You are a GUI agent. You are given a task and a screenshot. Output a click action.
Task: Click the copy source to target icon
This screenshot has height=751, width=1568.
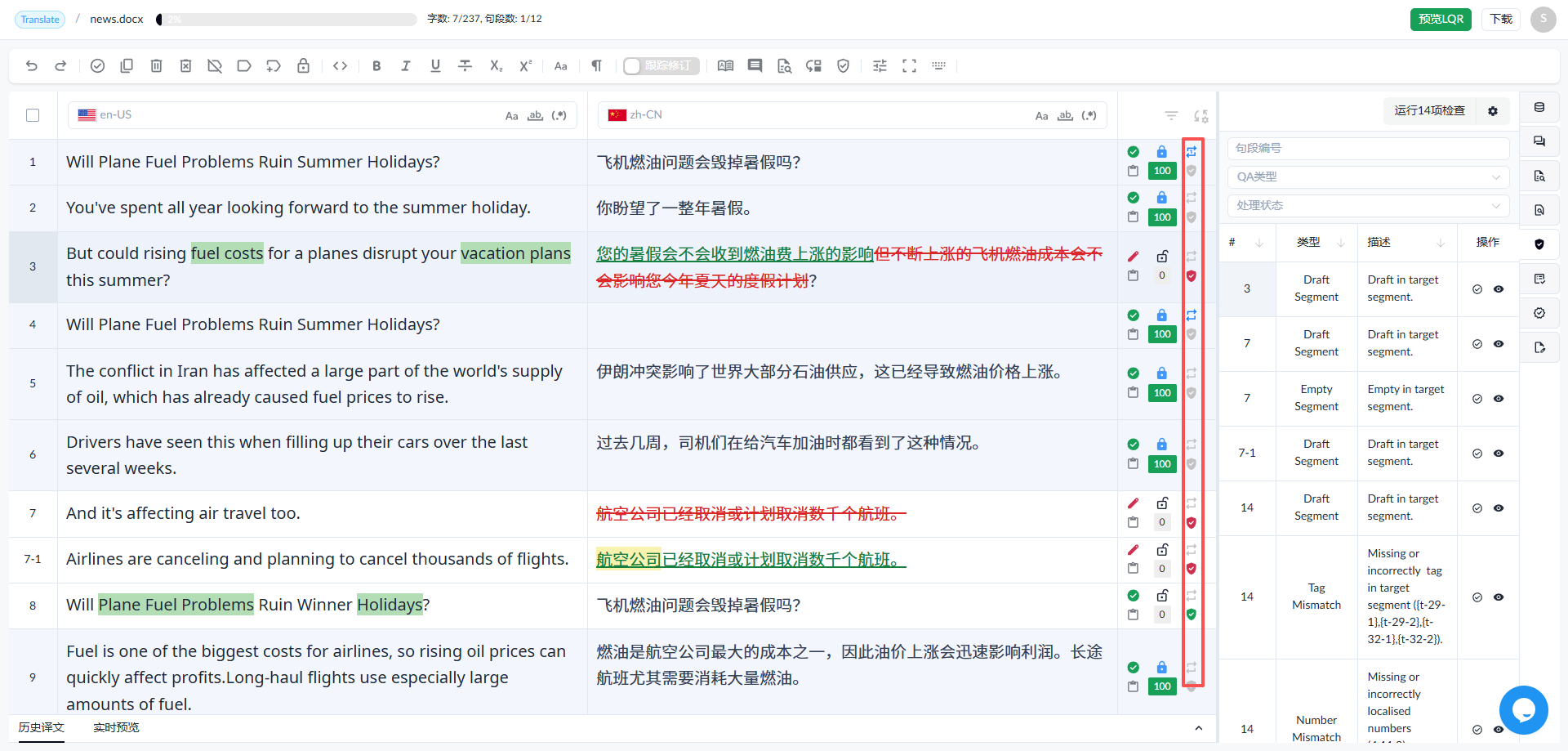(127, 66)
